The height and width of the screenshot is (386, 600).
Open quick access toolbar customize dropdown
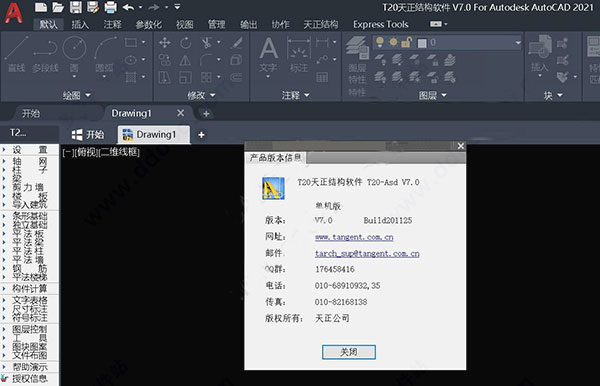coord(177,7)
